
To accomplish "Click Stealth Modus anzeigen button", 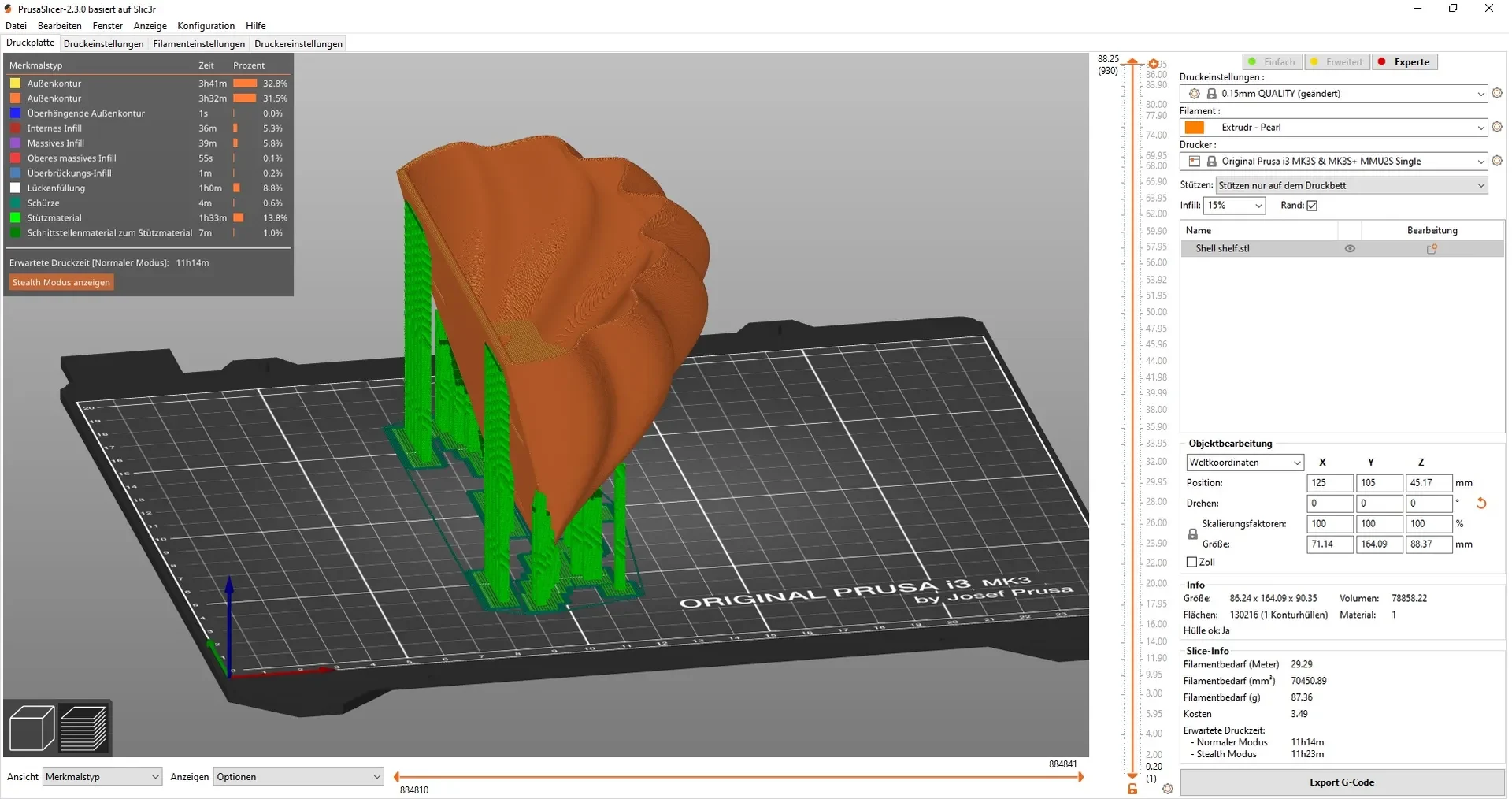I will pyautogui.click(x=61, y=282).
